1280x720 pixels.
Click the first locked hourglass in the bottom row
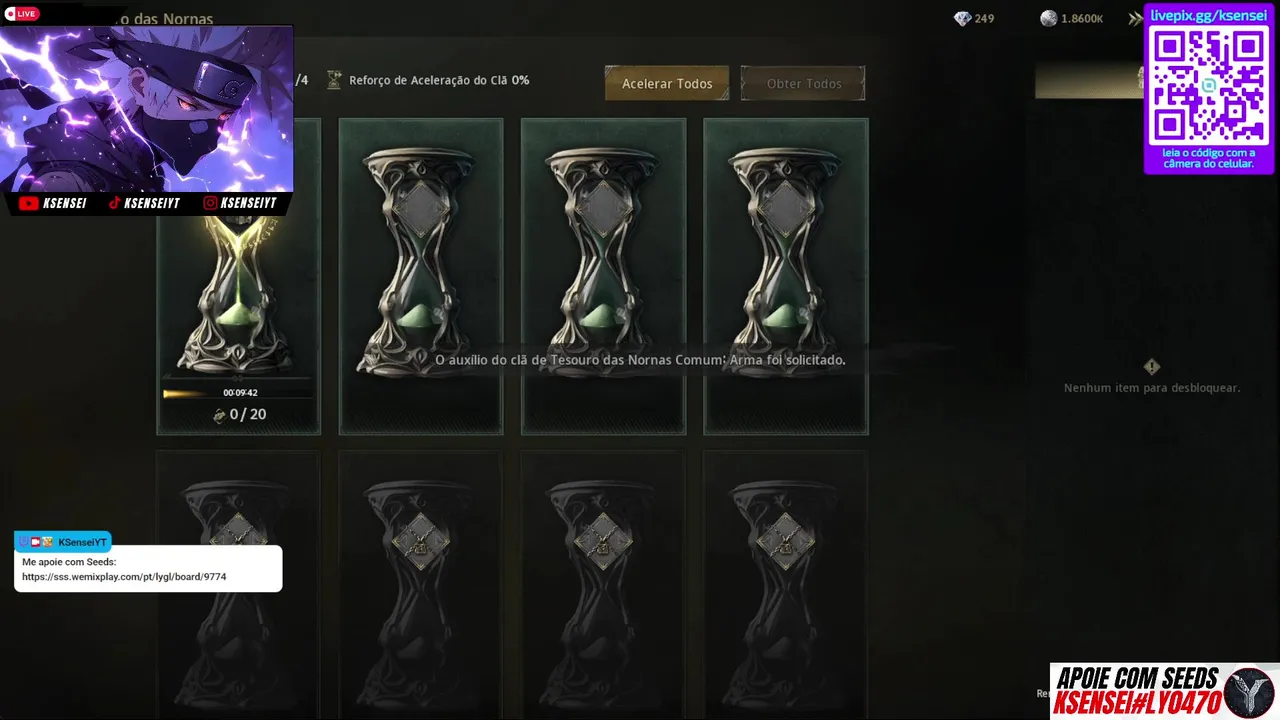click(x=238, y=585)
